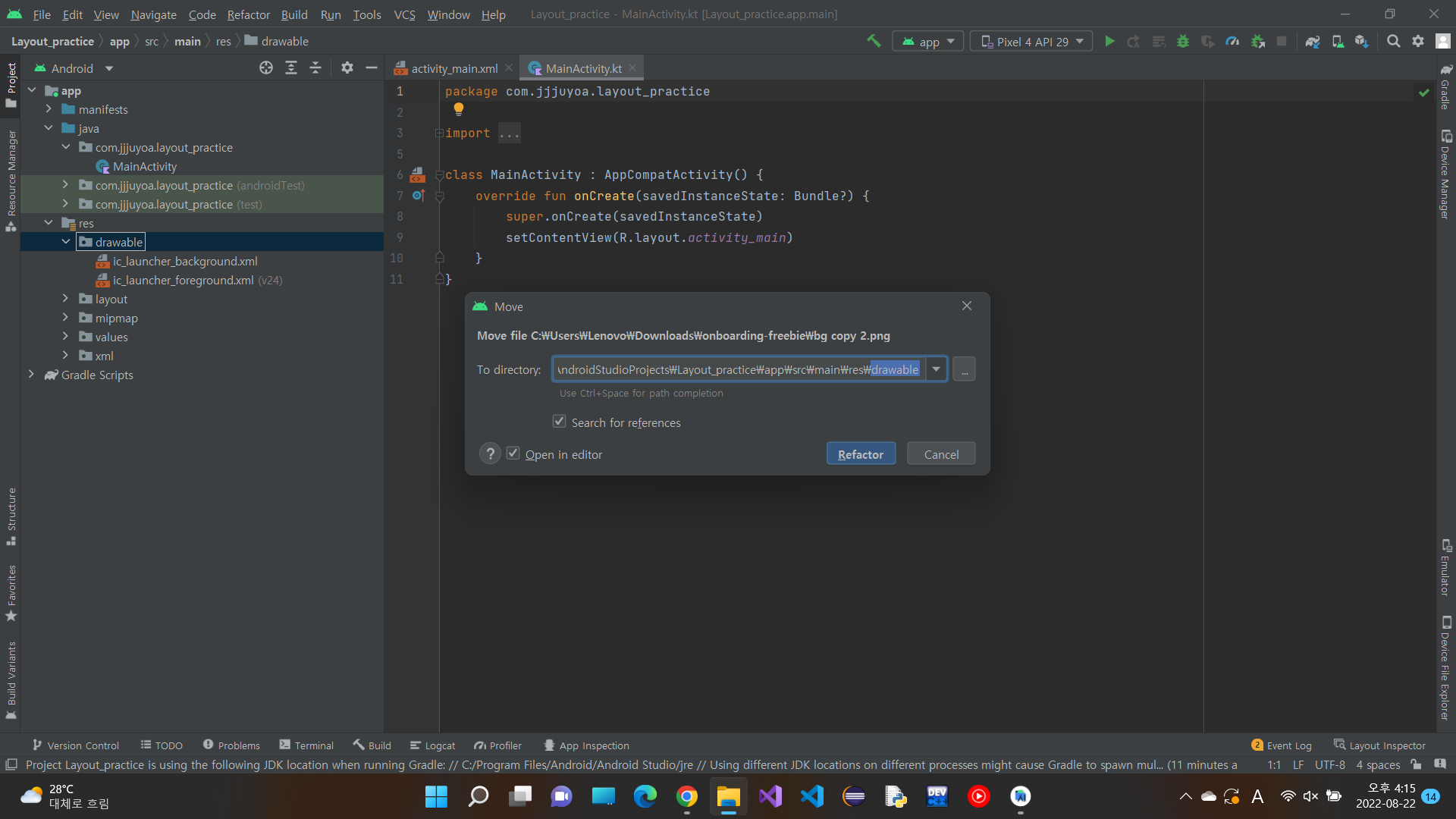Click the Project panel gear options icon
Screen dimensions: 1456x819
[347, 68]
